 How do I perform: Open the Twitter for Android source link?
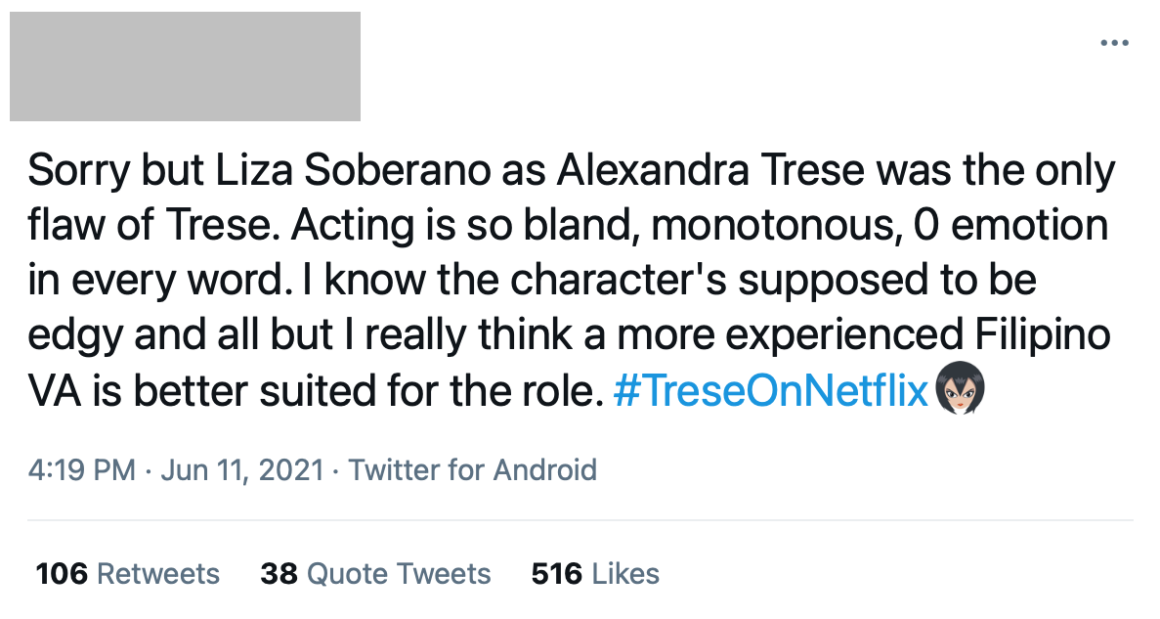pos(472,470)
